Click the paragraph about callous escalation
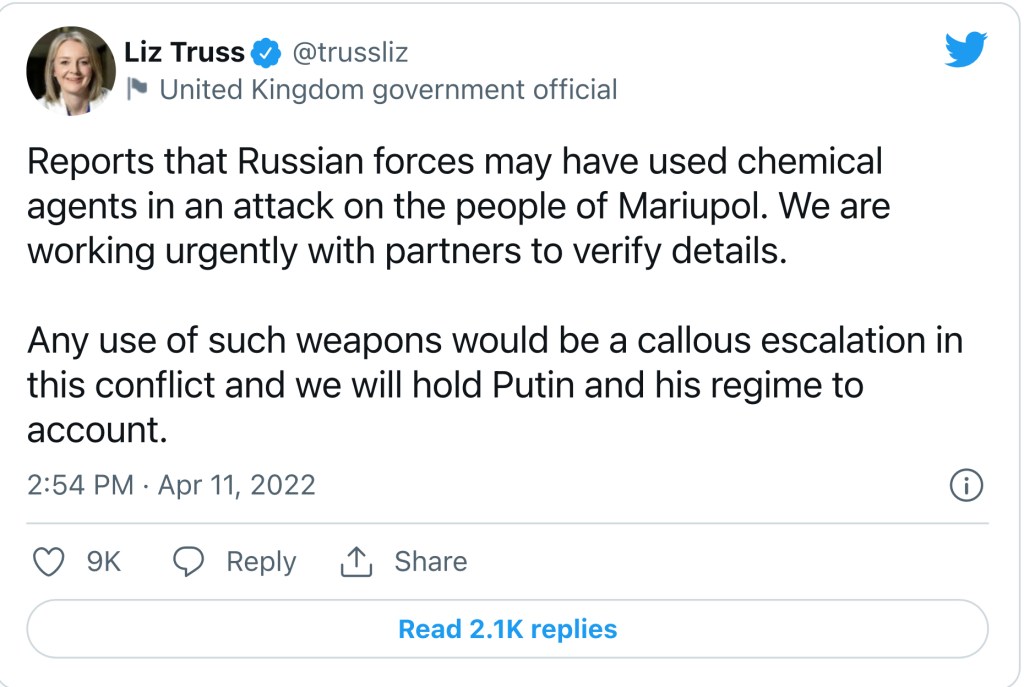Image resolution: width=1024 pixels, height=687 pixels. [494, 385]
